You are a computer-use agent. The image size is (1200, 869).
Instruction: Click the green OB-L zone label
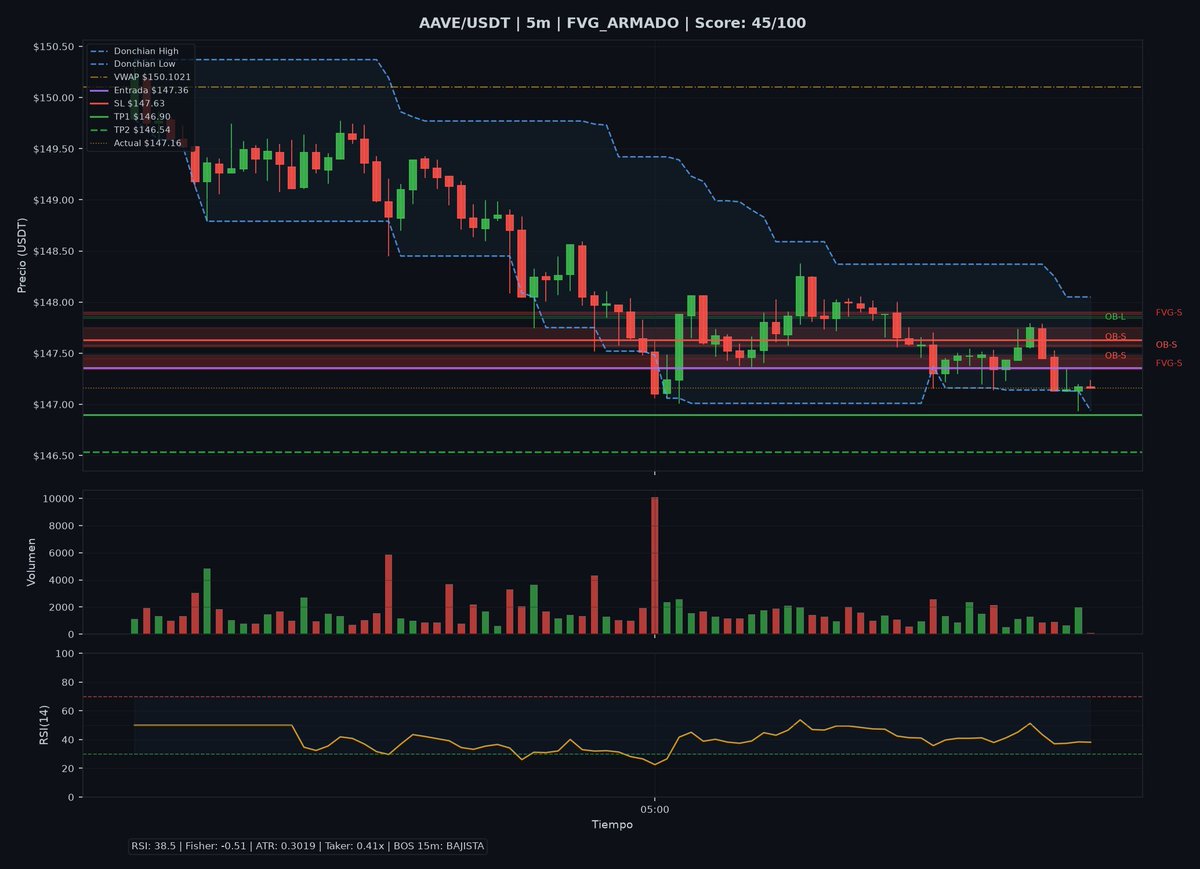pyautogui.click(x=1115, y=317)
